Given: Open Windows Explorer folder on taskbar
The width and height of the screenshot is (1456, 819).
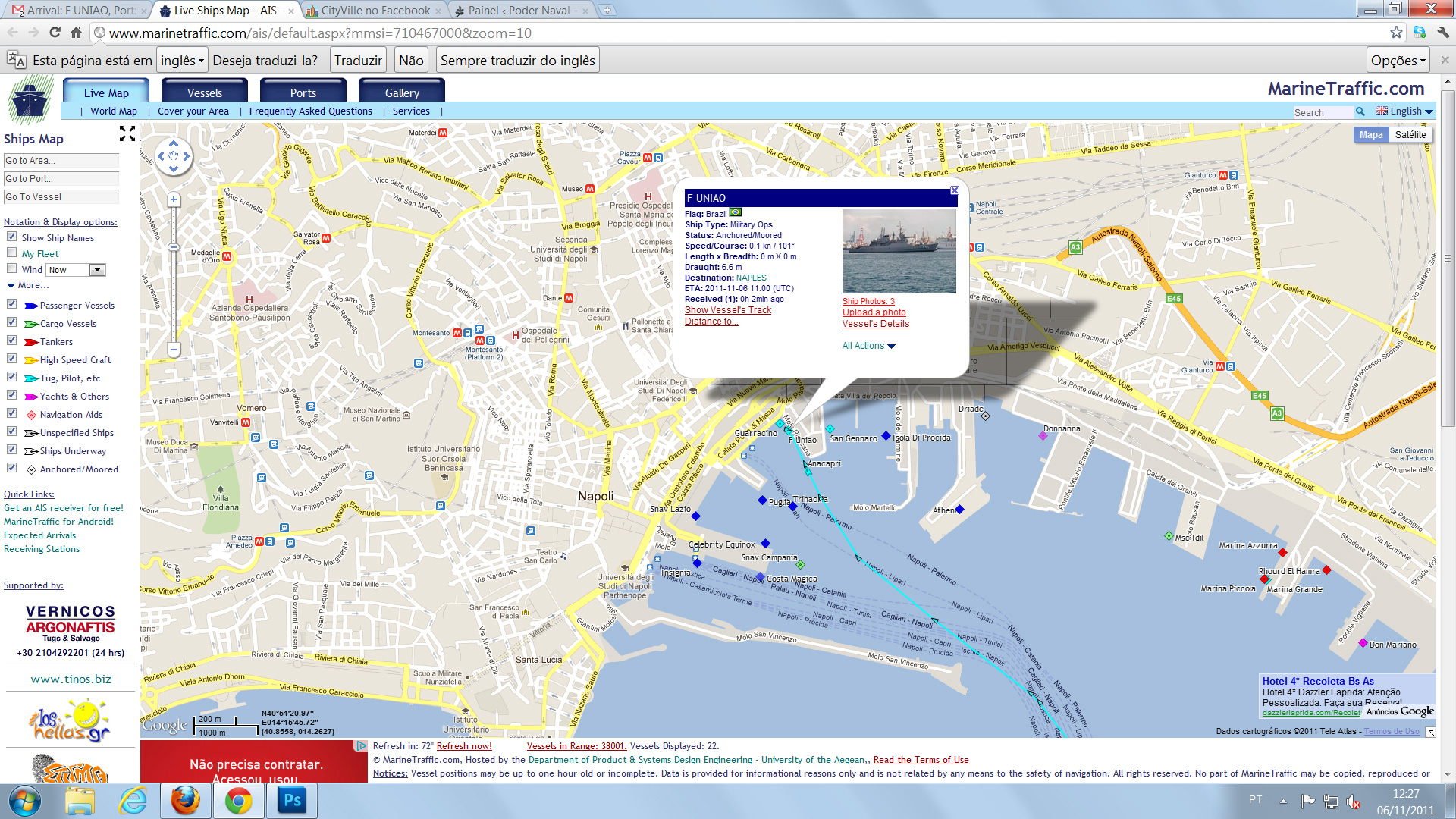Looking at the screenshot, I should (80, 801).
